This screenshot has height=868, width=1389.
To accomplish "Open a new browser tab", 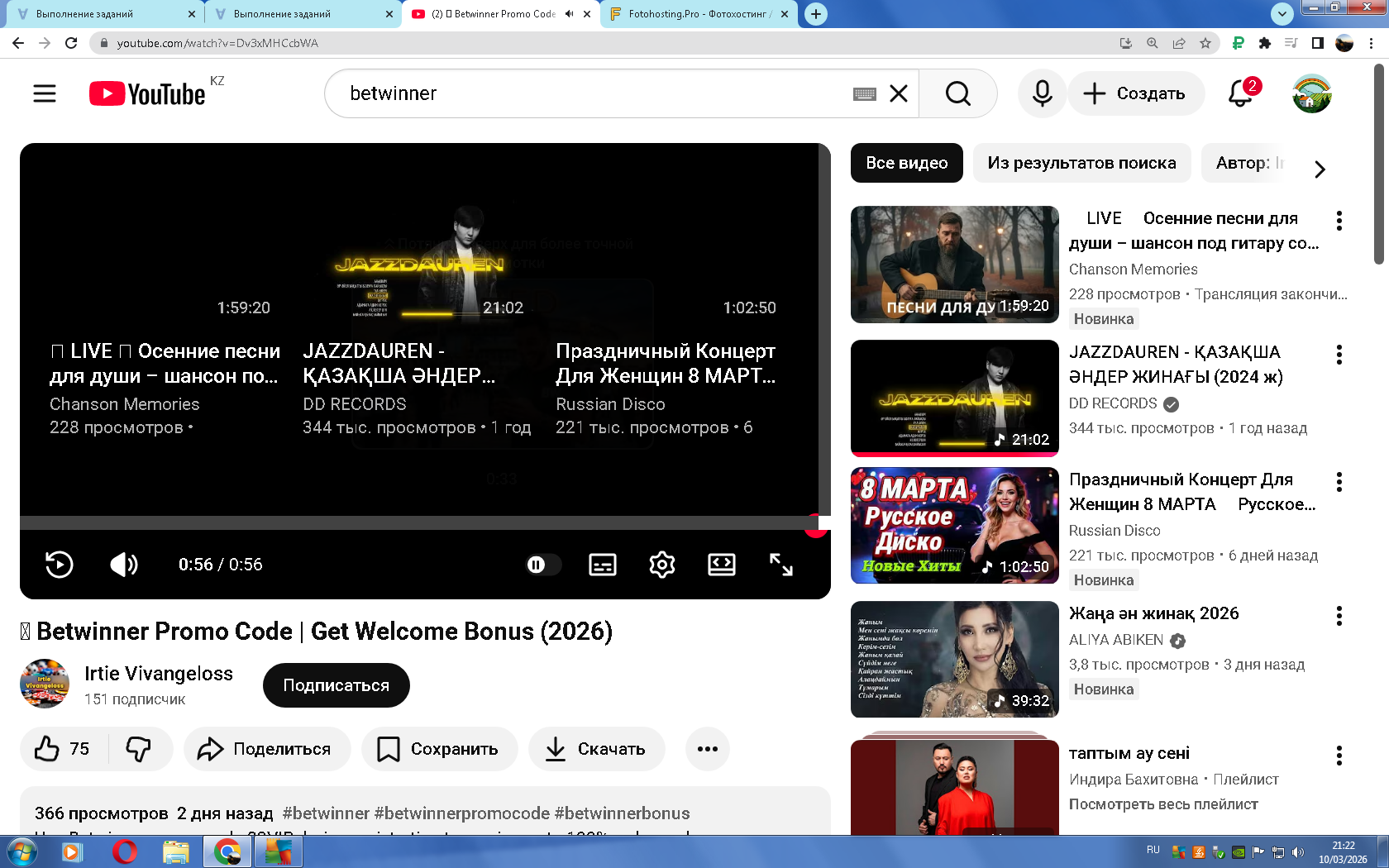I will pyautogui.click(x=816, y=14).
